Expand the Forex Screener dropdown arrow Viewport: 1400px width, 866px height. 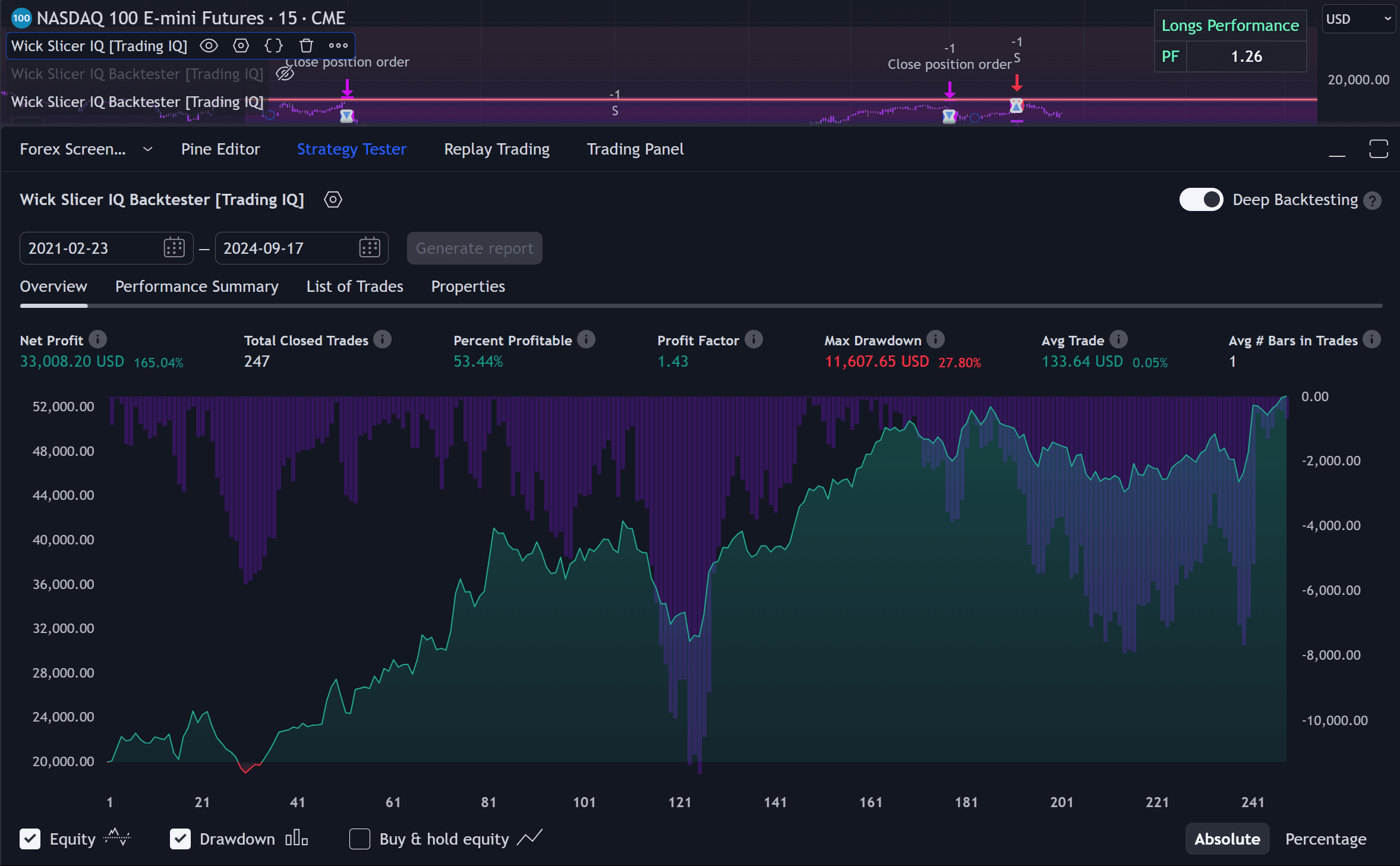148,149
